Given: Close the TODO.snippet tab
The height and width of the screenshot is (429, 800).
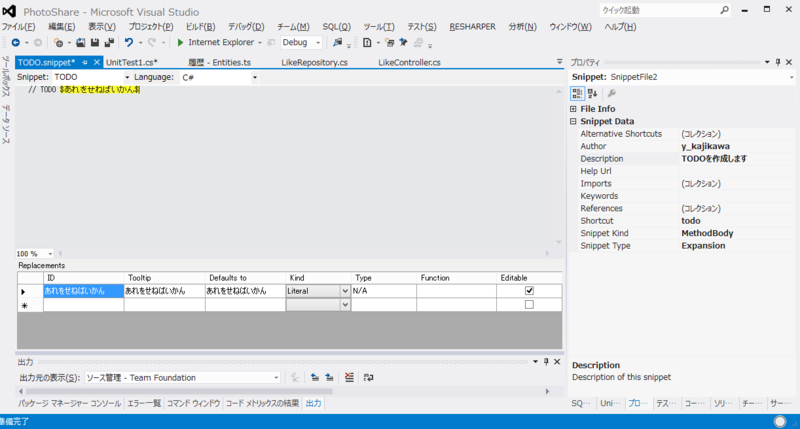Looking at the screenshot, I should (x=96, y=62).
